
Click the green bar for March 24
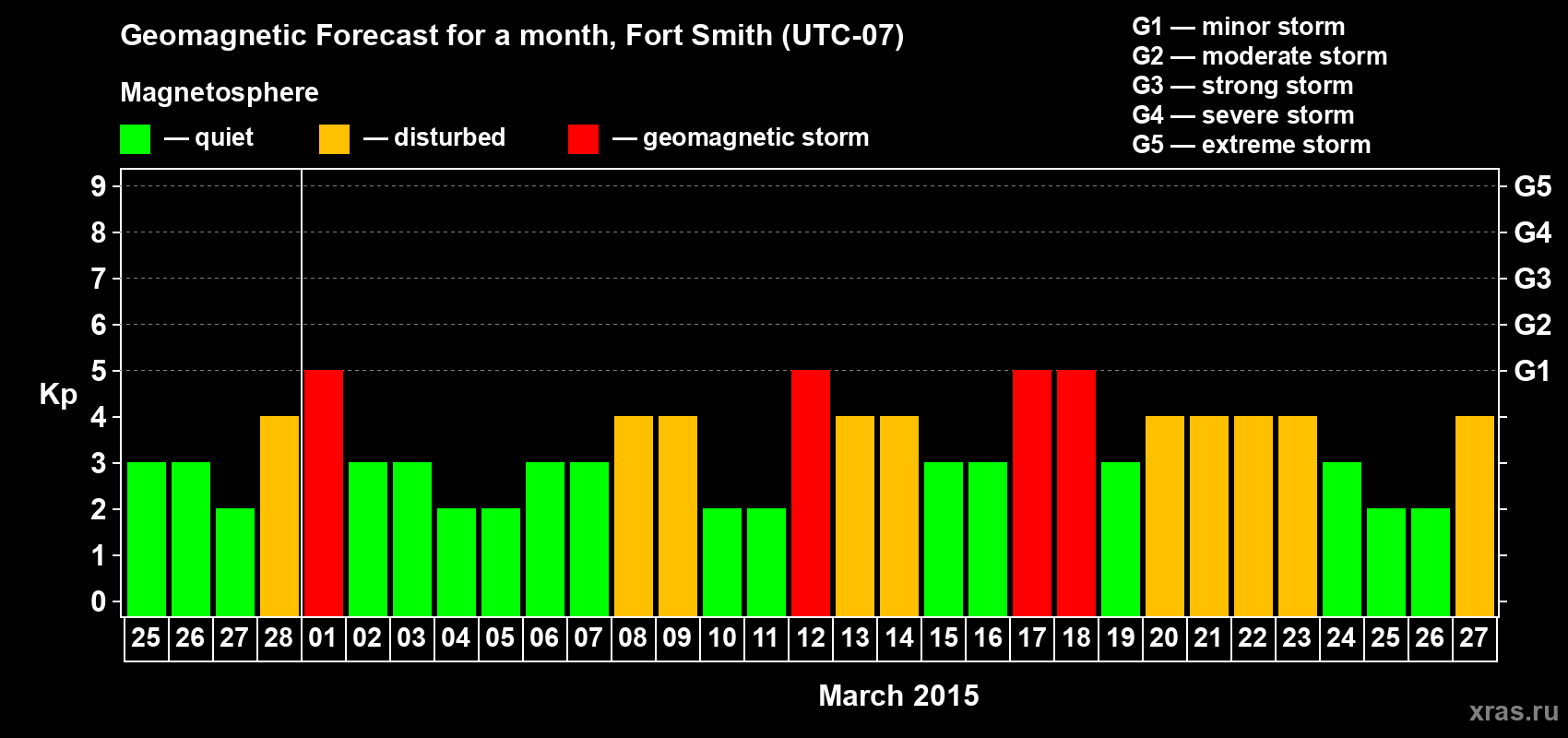click(x=1342, y=539)
